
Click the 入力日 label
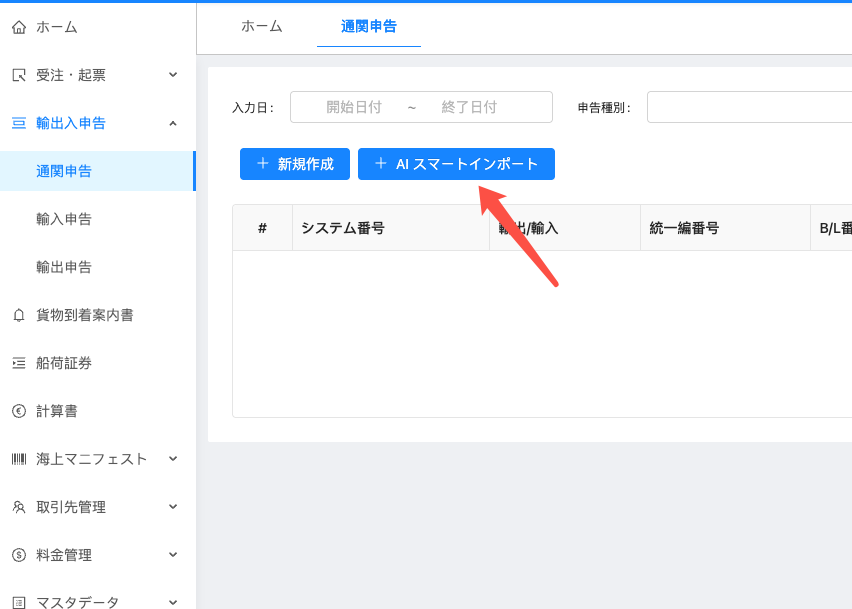coord(253,108)
